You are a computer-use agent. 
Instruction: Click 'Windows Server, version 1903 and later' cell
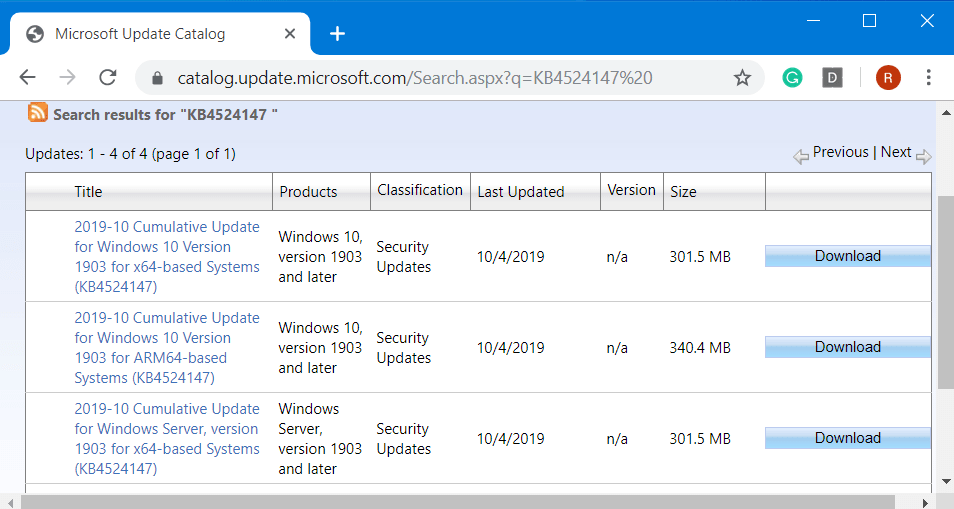point(320,438)
